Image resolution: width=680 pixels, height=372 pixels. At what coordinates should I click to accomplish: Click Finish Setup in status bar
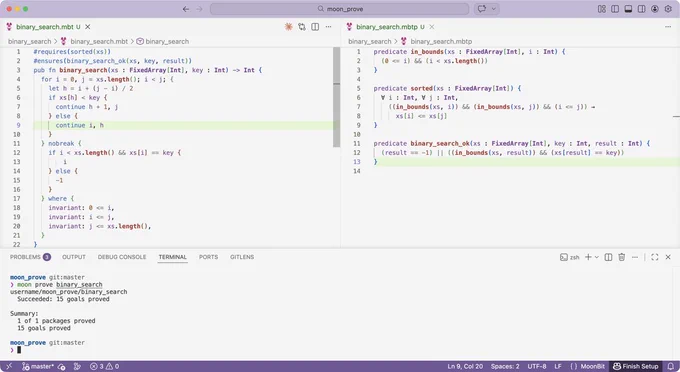point(635,366)
